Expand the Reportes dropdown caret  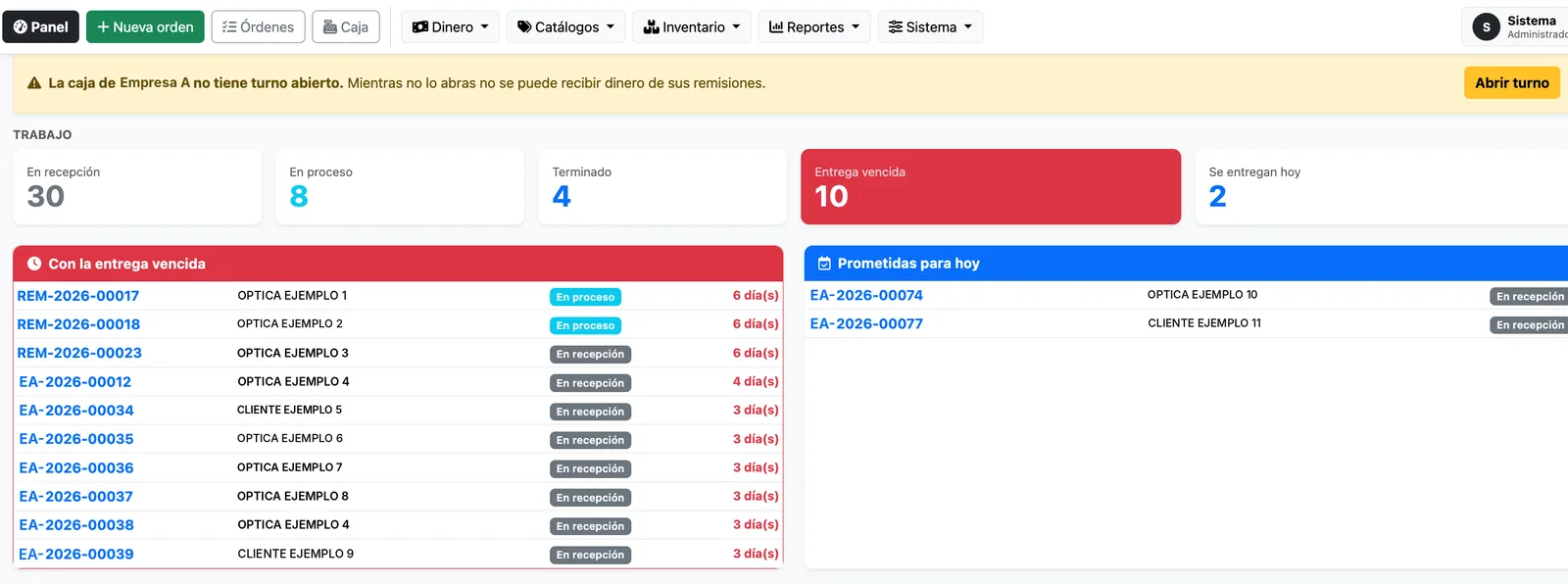pos(856,27)
